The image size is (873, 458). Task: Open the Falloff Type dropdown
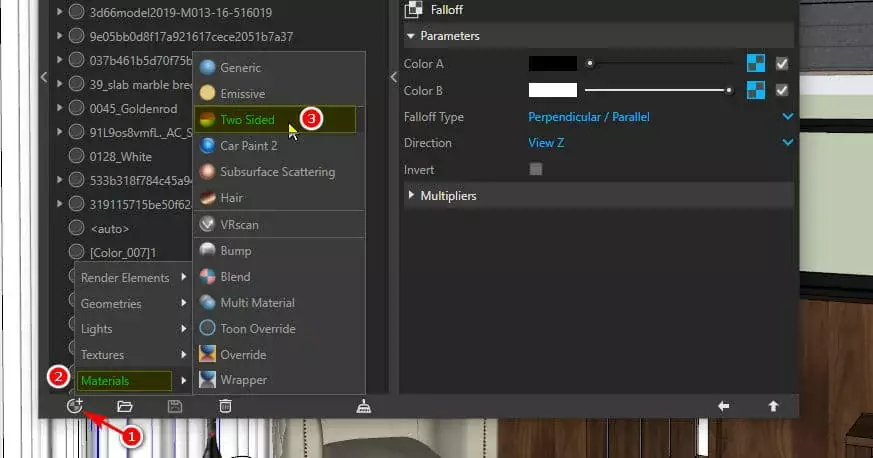click(x=660, y=117)
